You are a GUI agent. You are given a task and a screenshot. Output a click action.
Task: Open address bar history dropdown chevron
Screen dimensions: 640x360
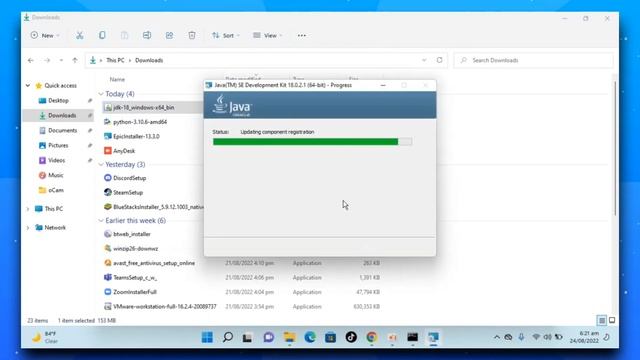coord(424,60)
